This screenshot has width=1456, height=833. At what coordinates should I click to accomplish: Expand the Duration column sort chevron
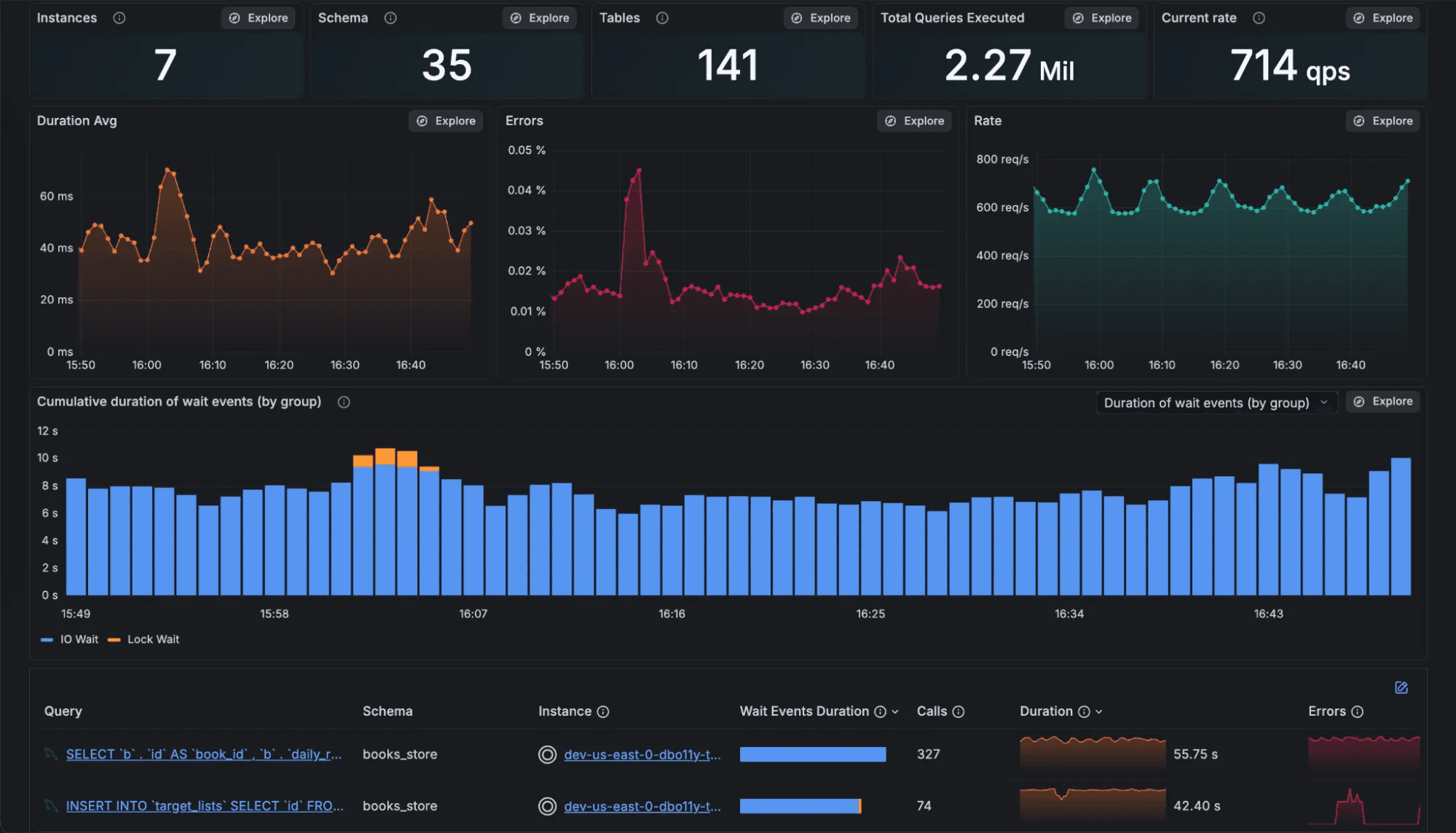click(x=1099, y=712)
